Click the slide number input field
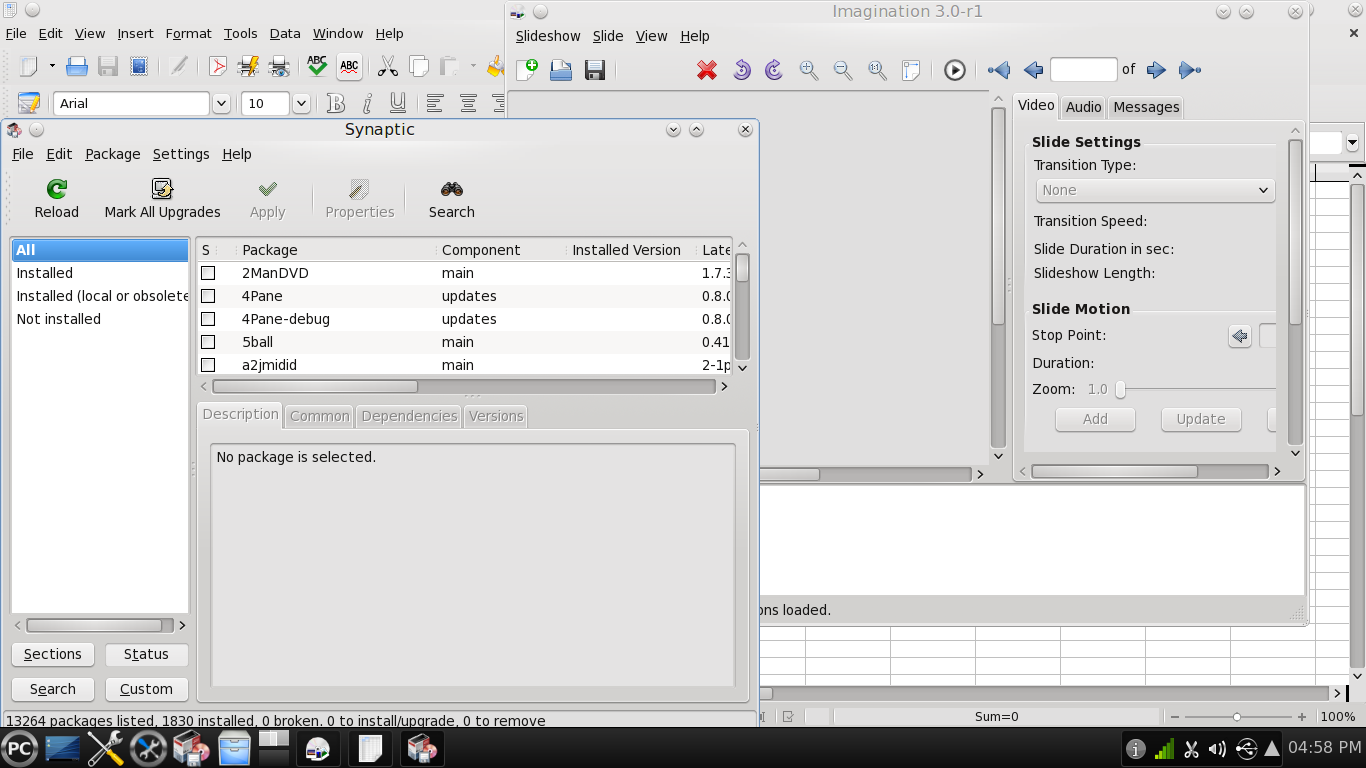Viewport: 1366px width, 768px height. (x=1084, y=70)
